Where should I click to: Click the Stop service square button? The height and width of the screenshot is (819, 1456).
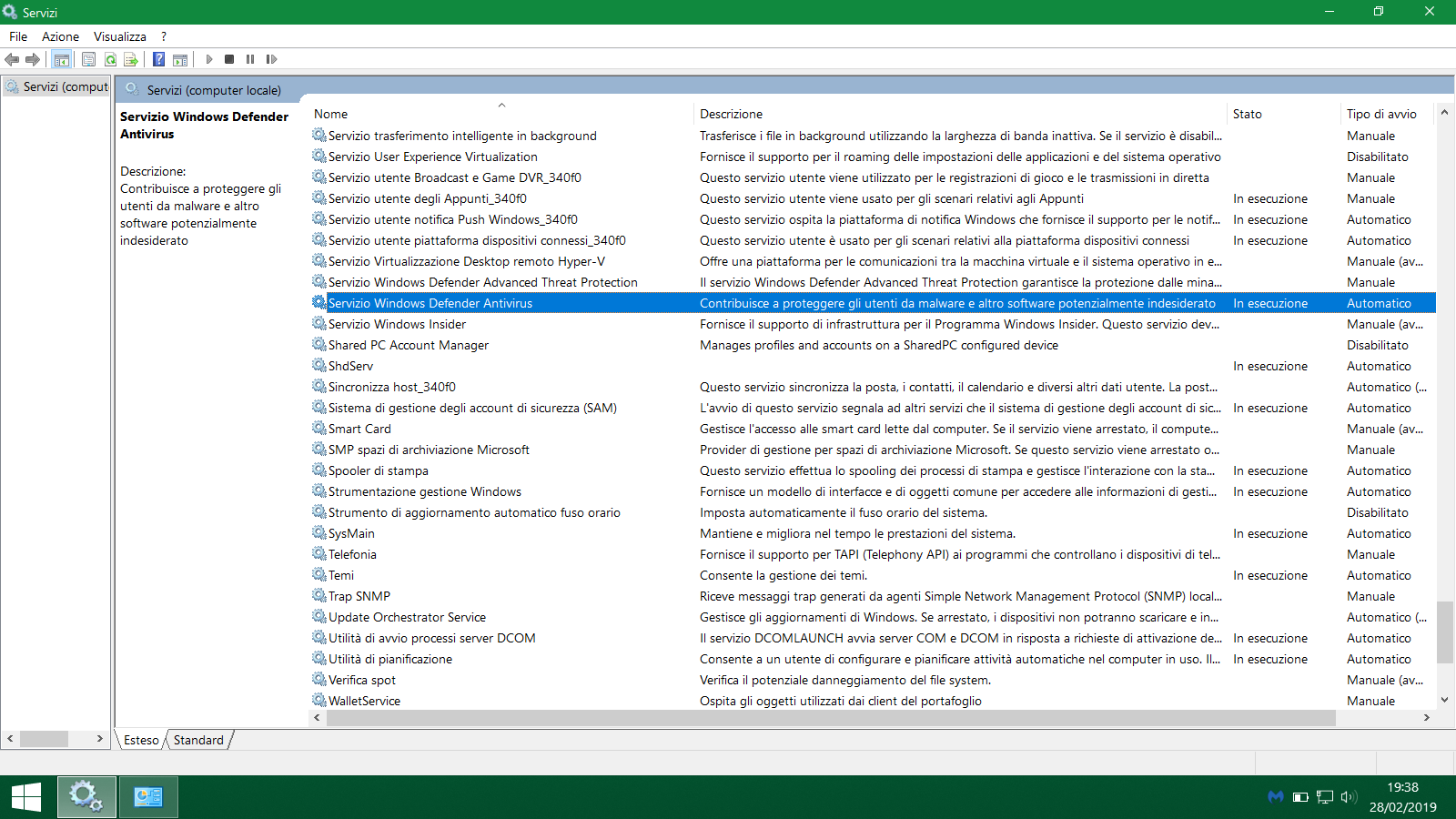click(229, 59)
